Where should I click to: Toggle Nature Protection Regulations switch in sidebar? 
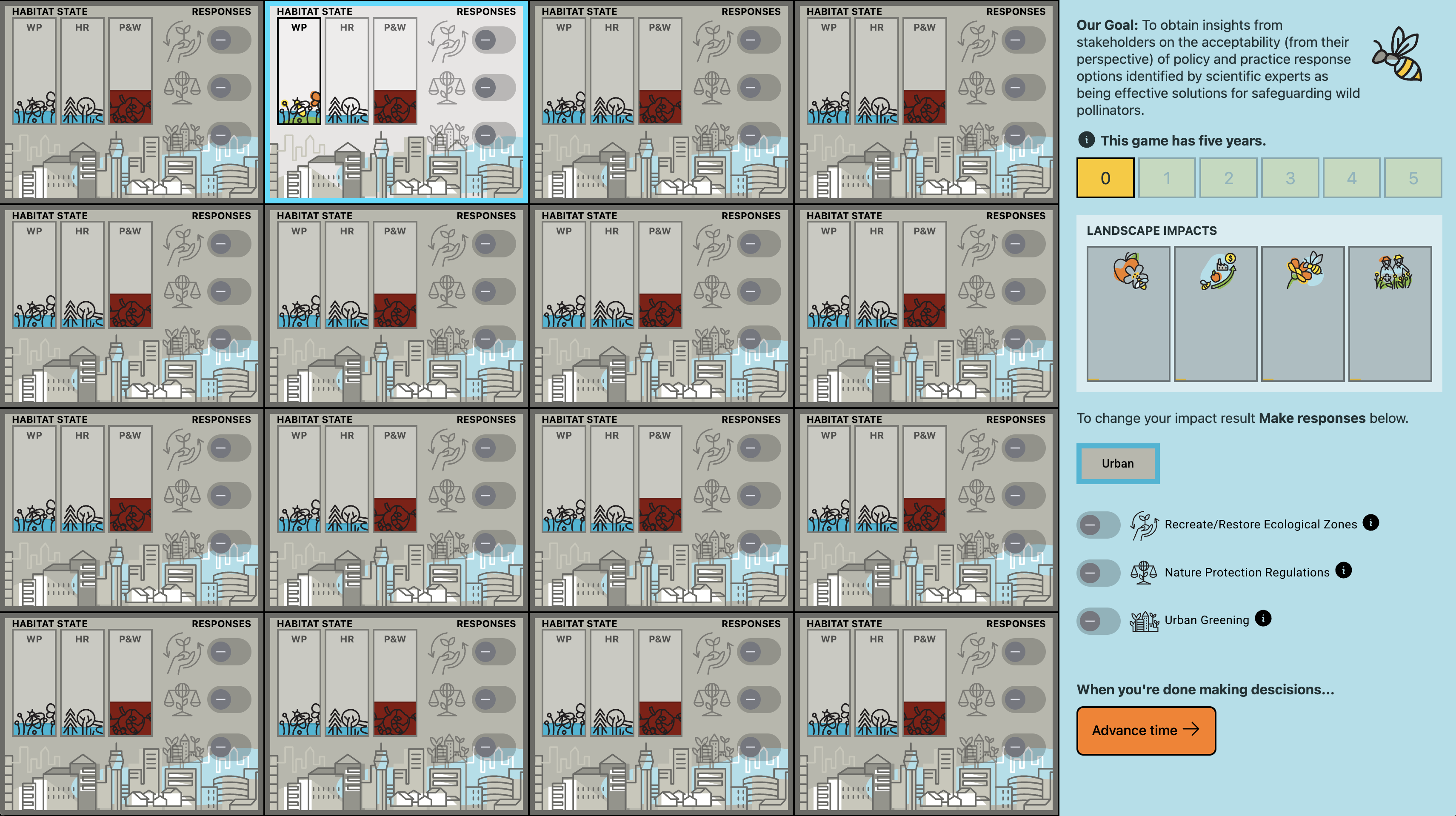(1098, 573)
